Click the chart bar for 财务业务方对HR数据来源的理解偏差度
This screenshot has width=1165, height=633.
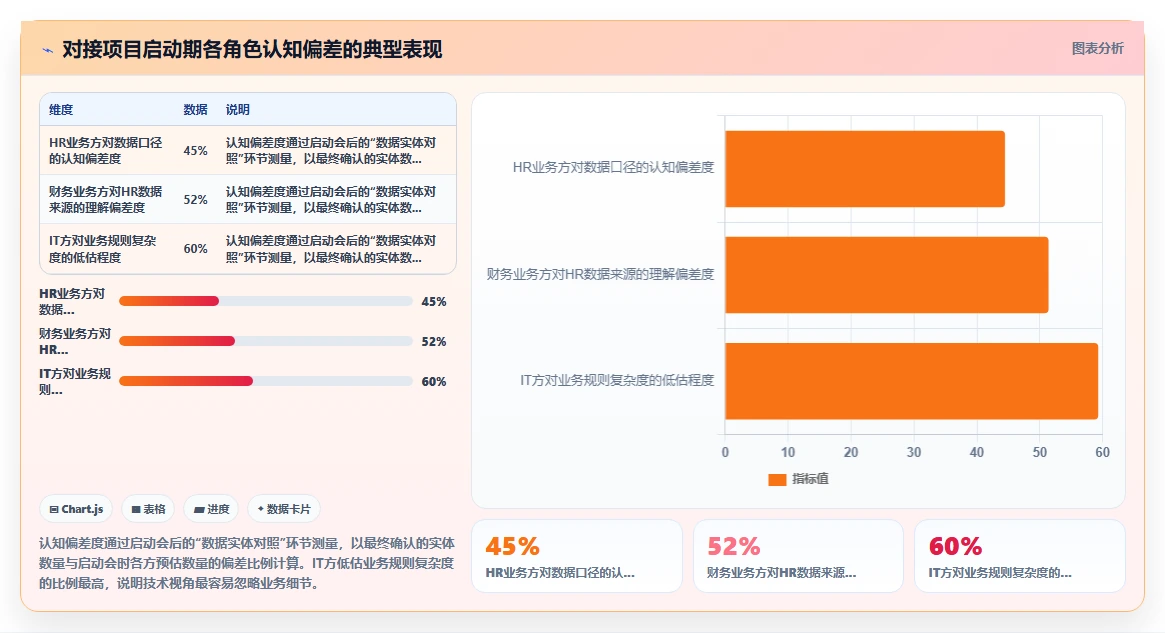[x=886, y=275]
